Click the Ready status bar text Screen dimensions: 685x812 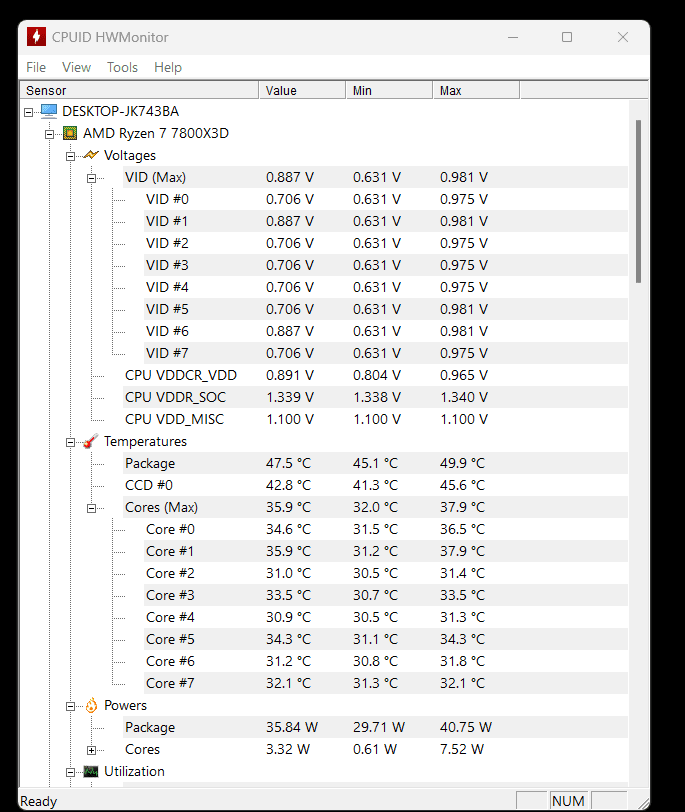[38, 802]
